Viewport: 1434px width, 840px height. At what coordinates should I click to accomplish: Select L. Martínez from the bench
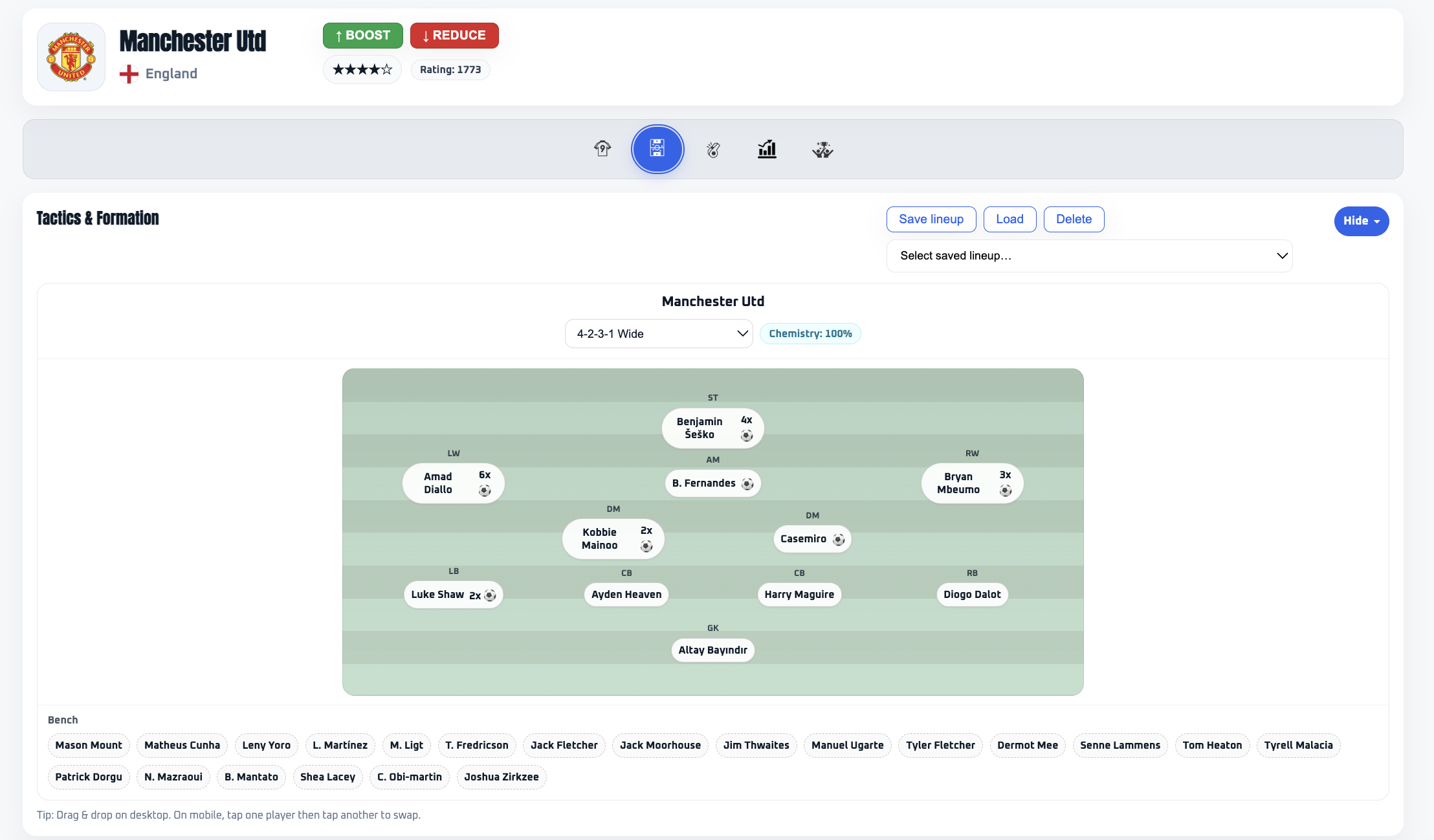(x=340, y=746)
